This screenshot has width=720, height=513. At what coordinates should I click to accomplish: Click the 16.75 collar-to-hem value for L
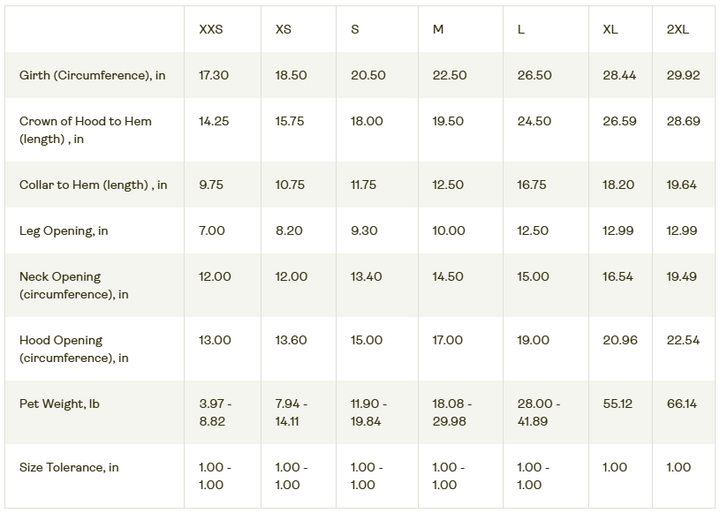[x=533, y=185]
